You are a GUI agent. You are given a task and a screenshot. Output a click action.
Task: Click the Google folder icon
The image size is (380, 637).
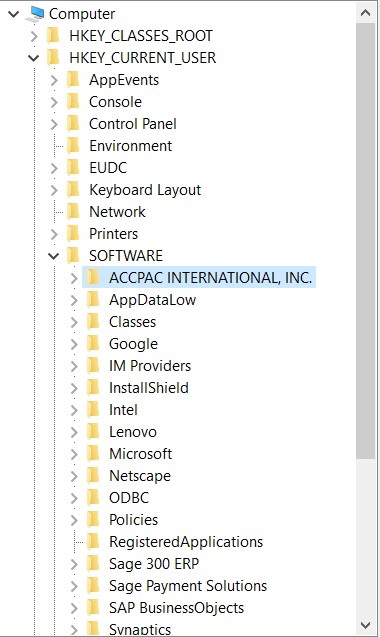(x=93, y=344)
